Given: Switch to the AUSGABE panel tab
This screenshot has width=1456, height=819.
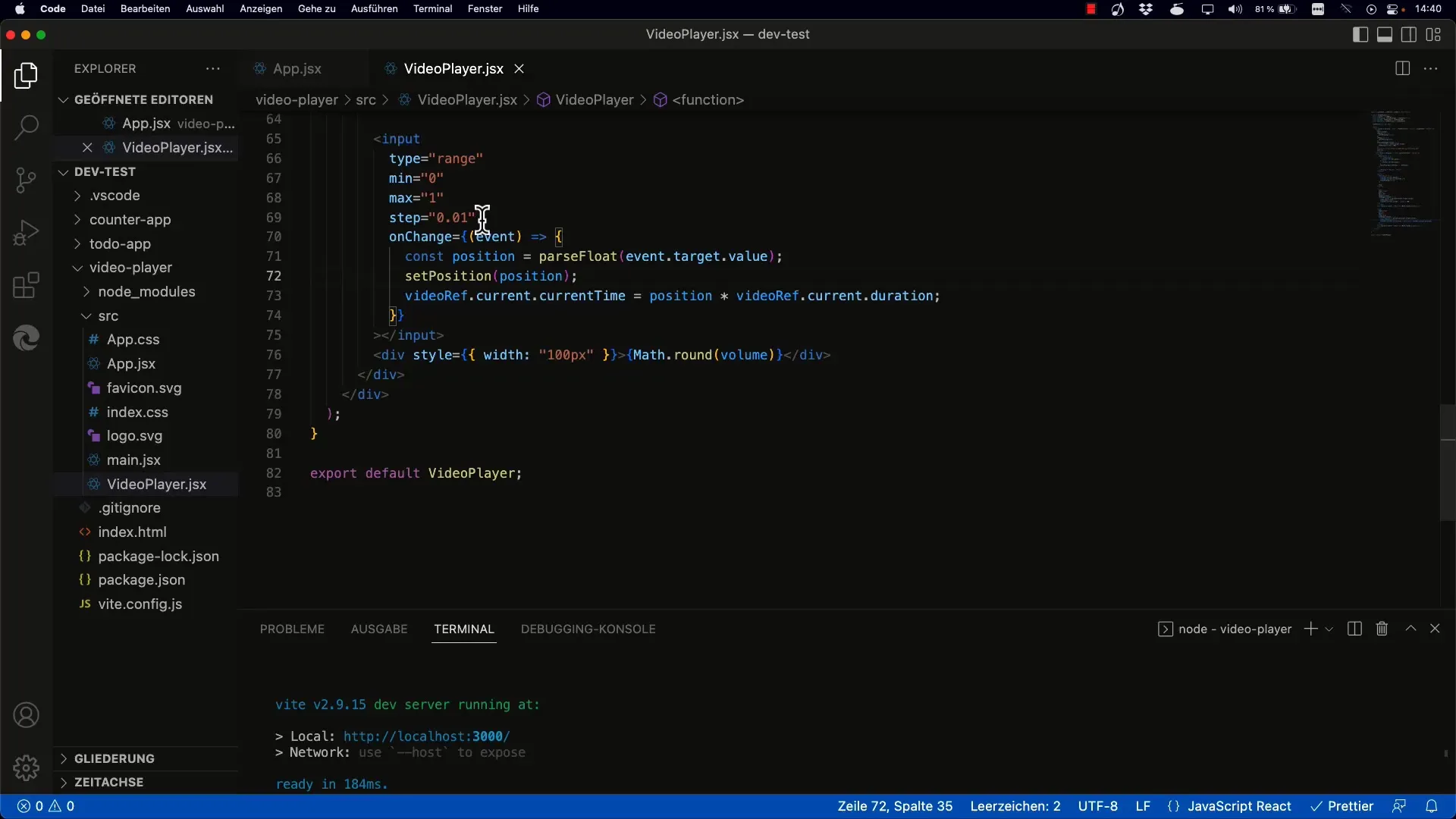Looking at the screenshot, I should click(x=379, y=629).
